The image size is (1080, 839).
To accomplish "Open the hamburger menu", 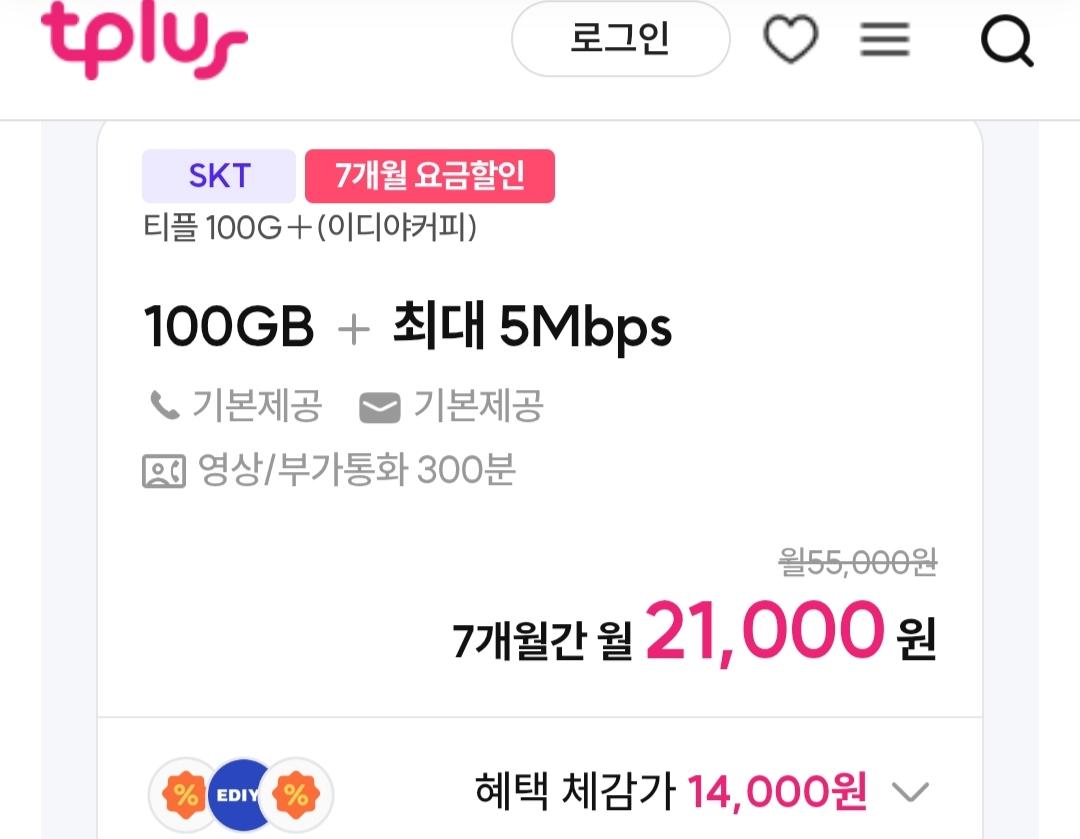I will [x=885, y=41].
